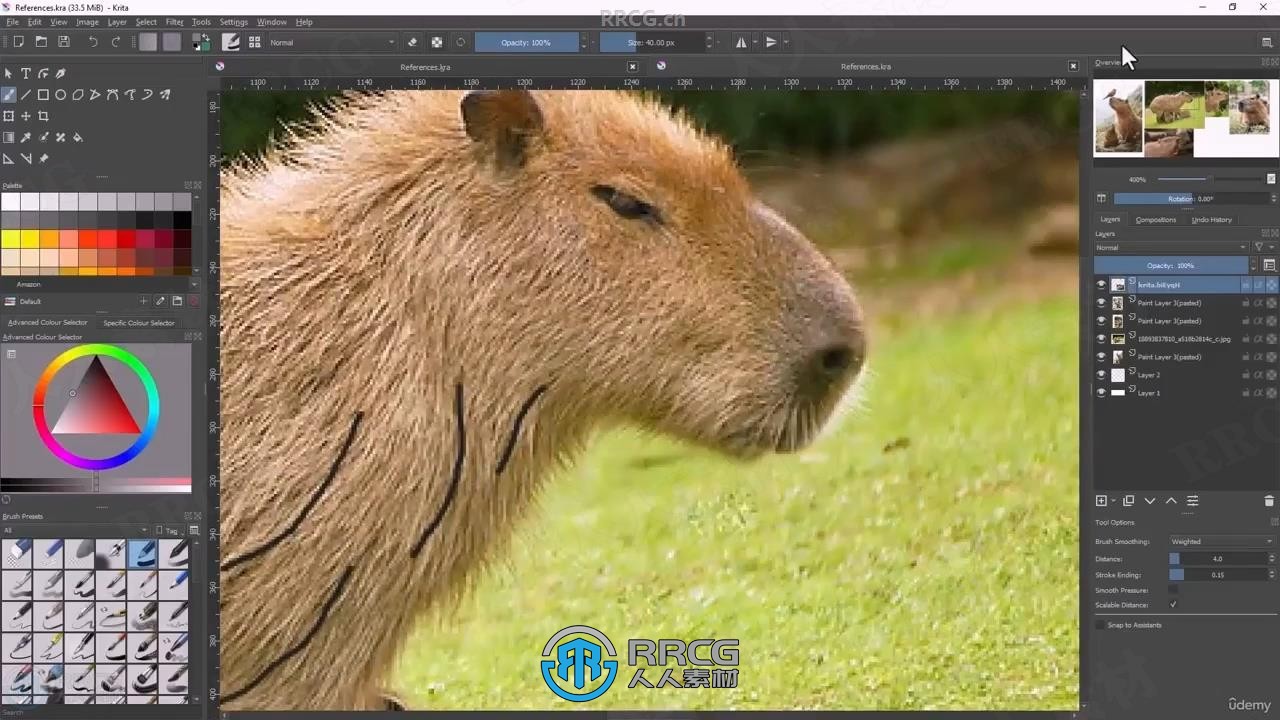Click the toolbar brush Opacity slider
The width and height of the screenshot is (1280, 720).
click(526, 42)
